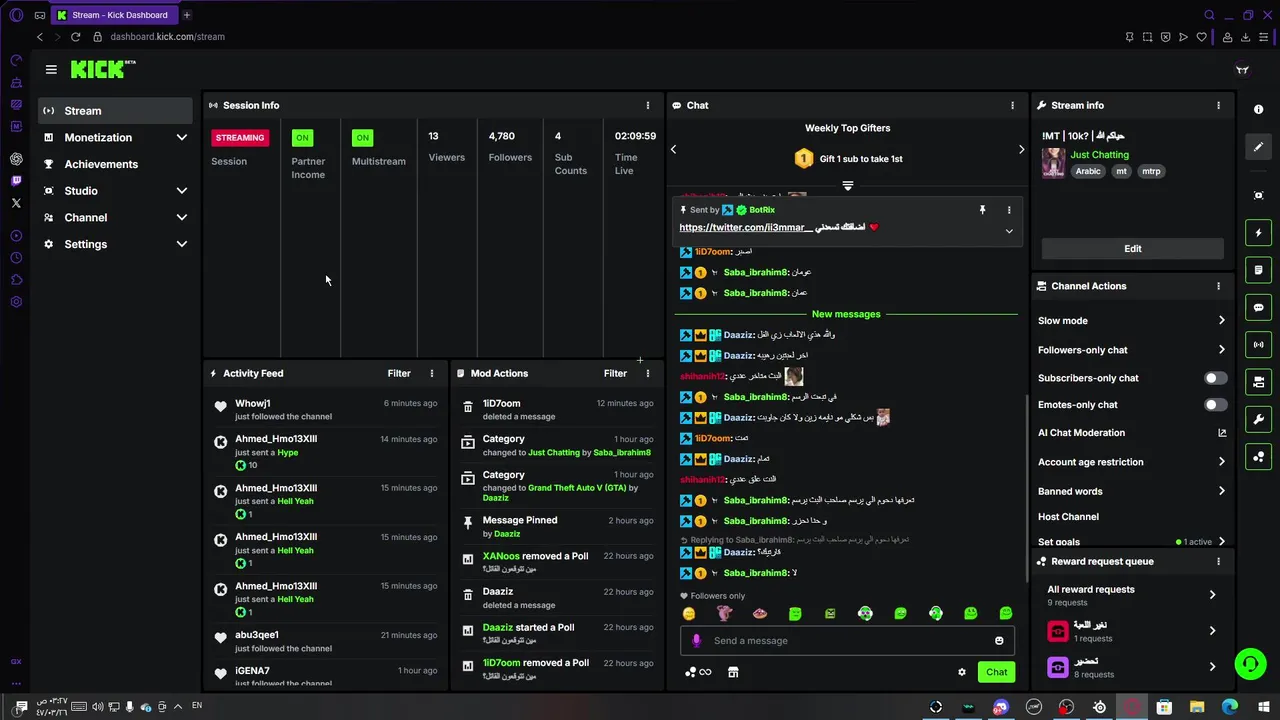Click the purple microphone icon in chat input
This screenshot has height=720, width=1280.
coord(697,641)
